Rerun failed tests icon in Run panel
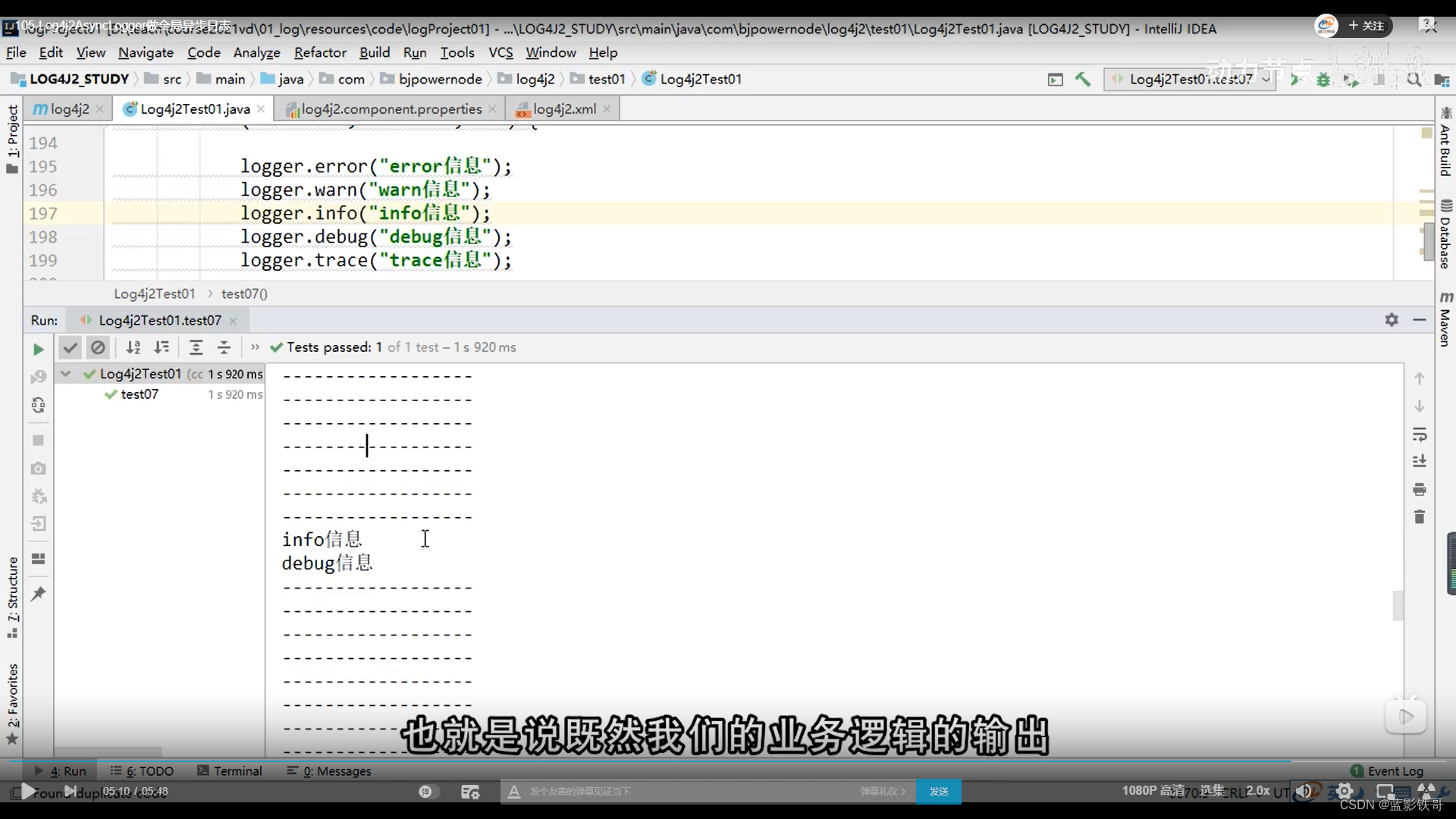 pos(39,377)
